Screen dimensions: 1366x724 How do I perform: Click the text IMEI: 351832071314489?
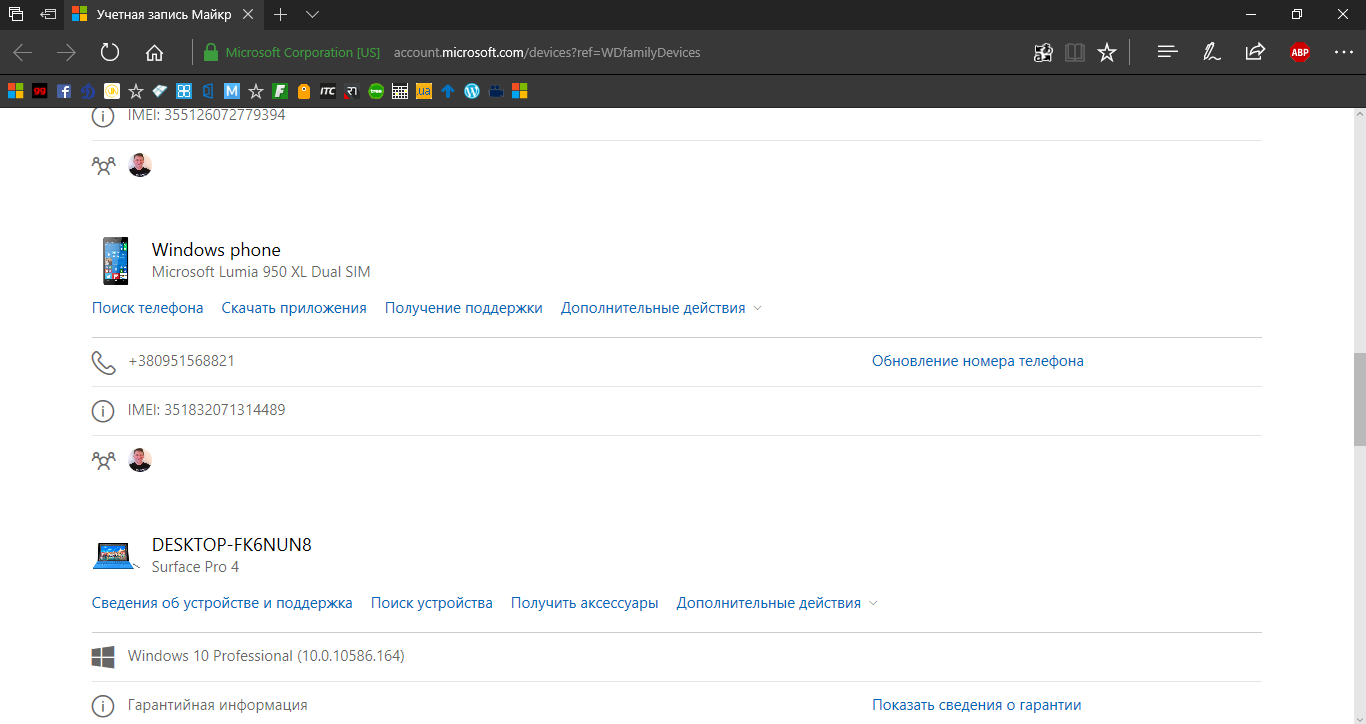(x=207, y=410)
